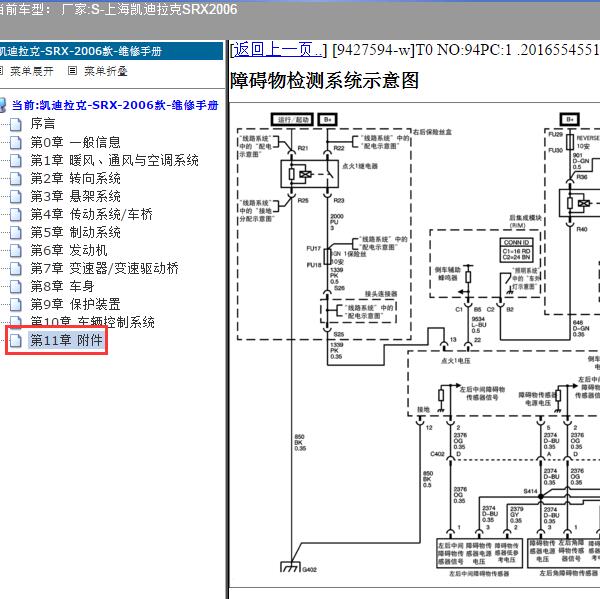Click the 左后中间障碍物传感器 label
600x599 pixels.
479,574
